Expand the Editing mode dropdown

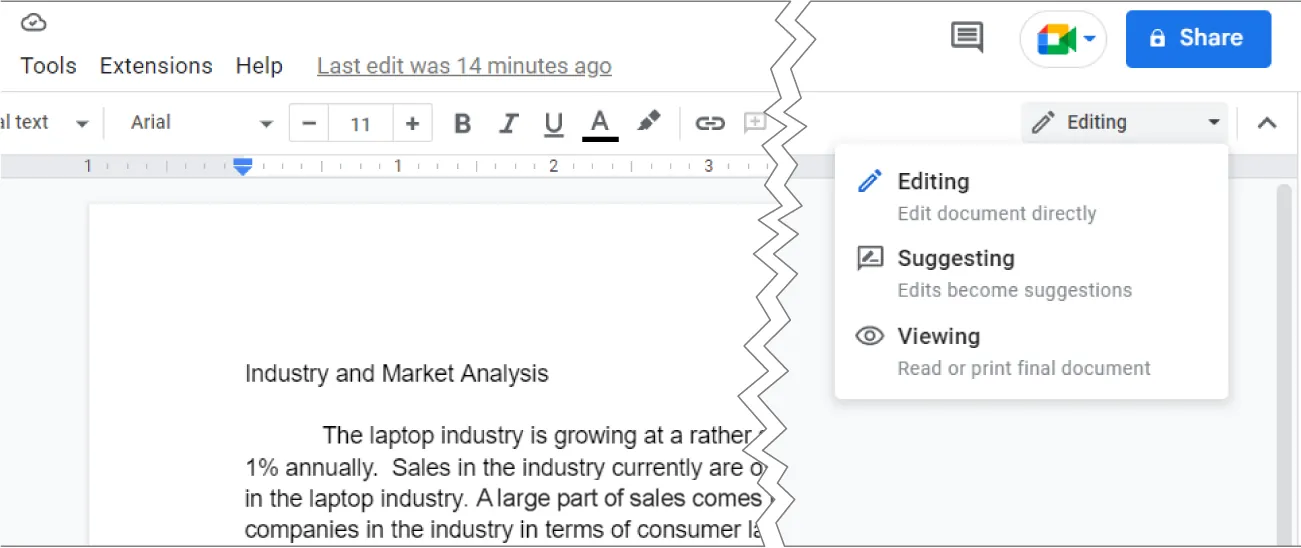pos(1126,123)
